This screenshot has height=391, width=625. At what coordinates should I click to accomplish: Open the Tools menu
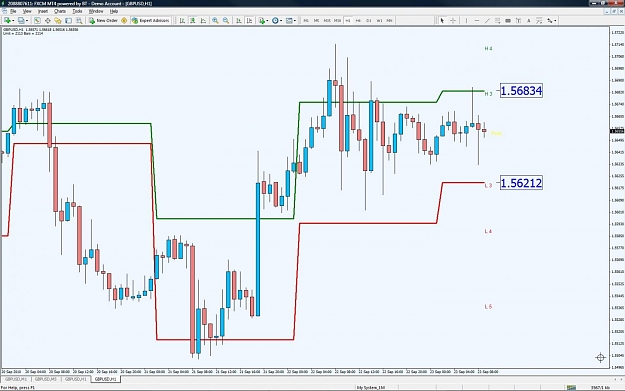point(77,12)
